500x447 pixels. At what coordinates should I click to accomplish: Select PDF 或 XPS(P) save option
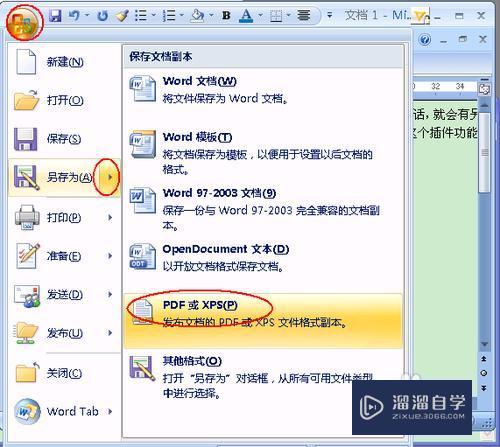pos(263,321)
